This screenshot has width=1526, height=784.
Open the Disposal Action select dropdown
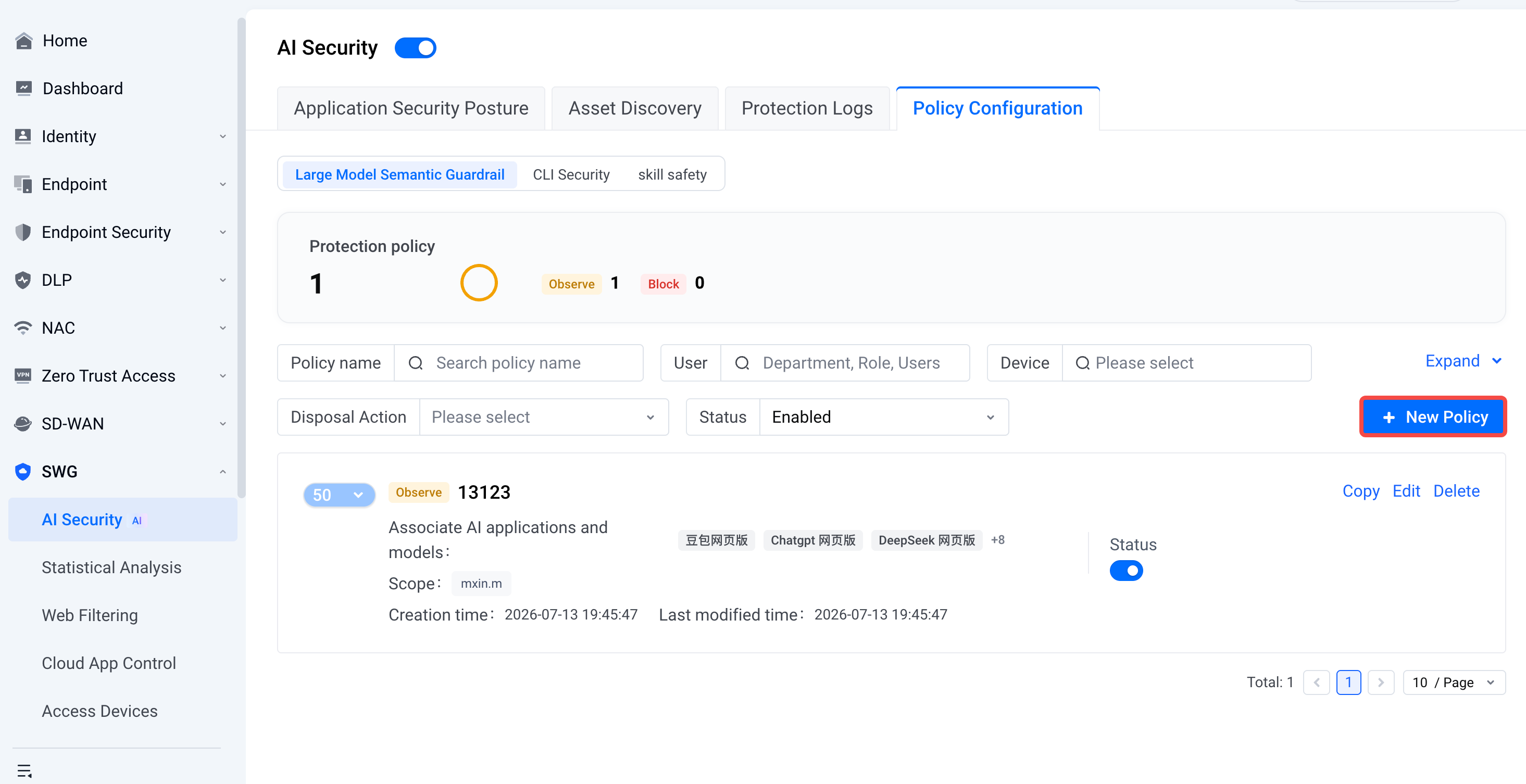(x=544, y=417)
